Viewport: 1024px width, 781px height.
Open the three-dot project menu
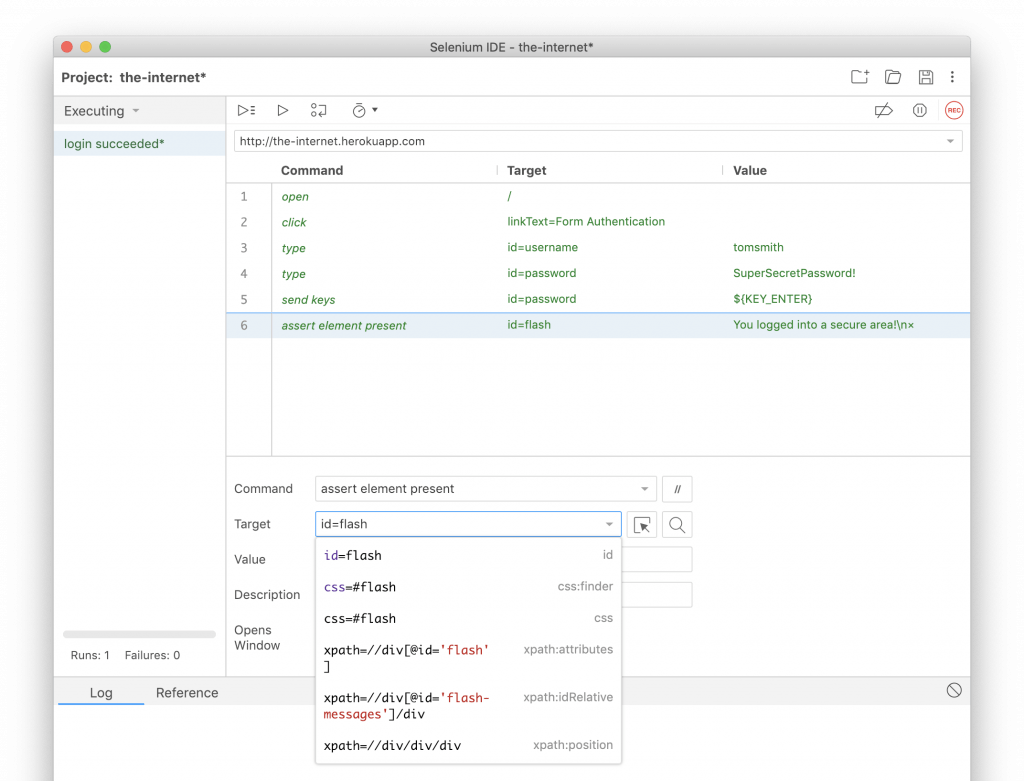[953, 76]
